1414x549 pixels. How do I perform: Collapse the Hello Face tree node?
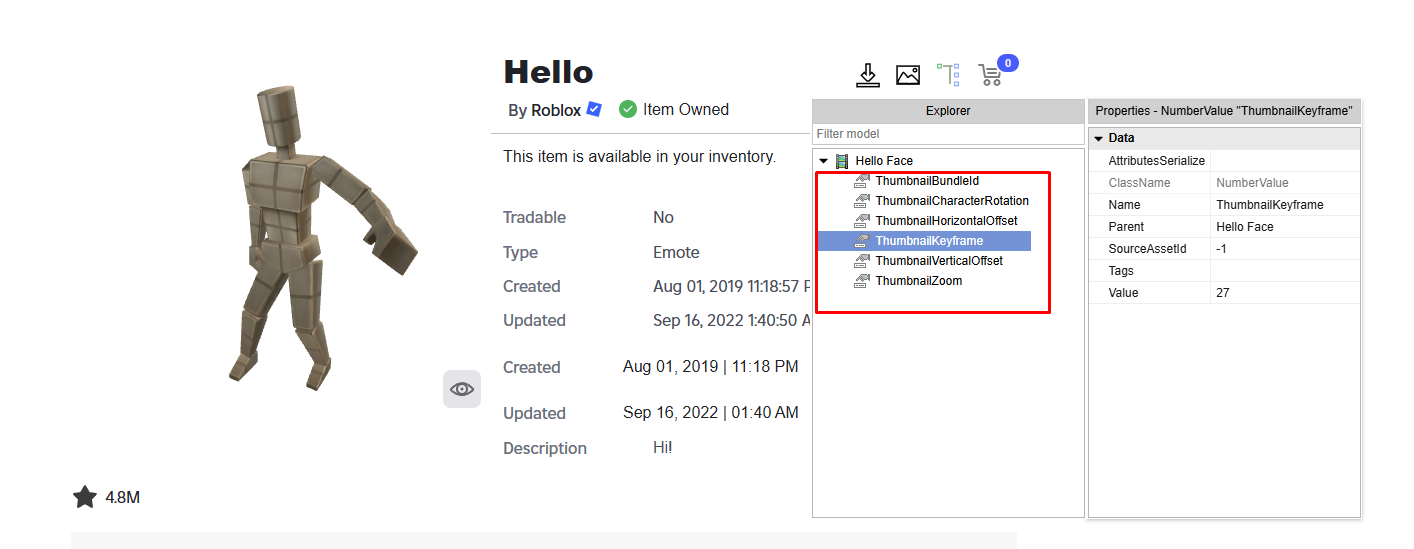click(x=824, y=161)
